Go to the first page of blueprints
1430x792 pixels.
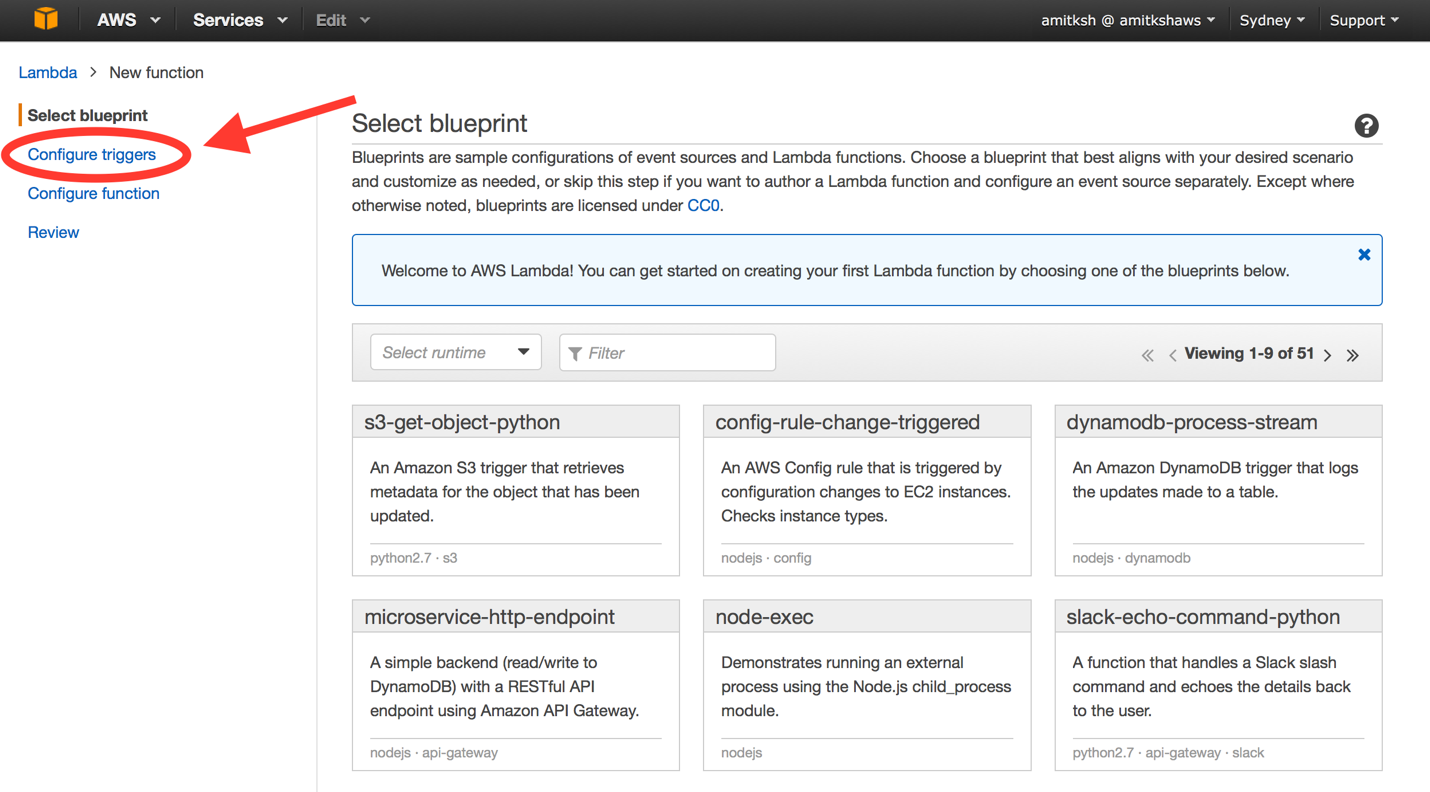point(1148,355)
